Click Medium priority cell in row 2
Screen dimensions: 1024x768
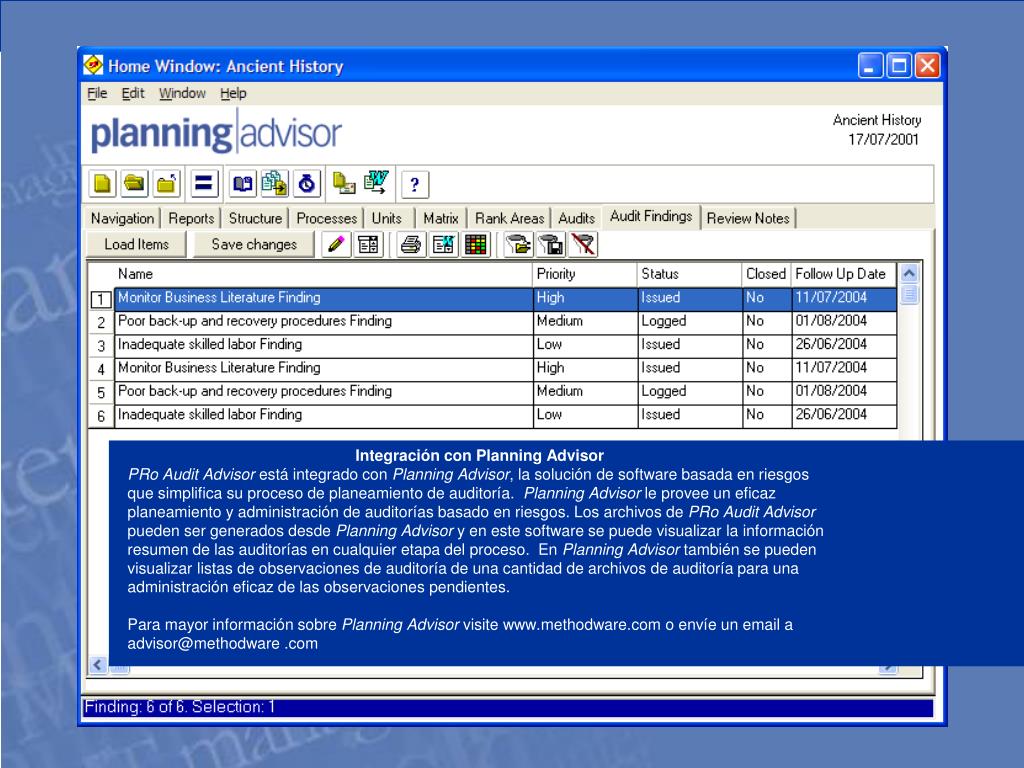(x=585, y=321)
